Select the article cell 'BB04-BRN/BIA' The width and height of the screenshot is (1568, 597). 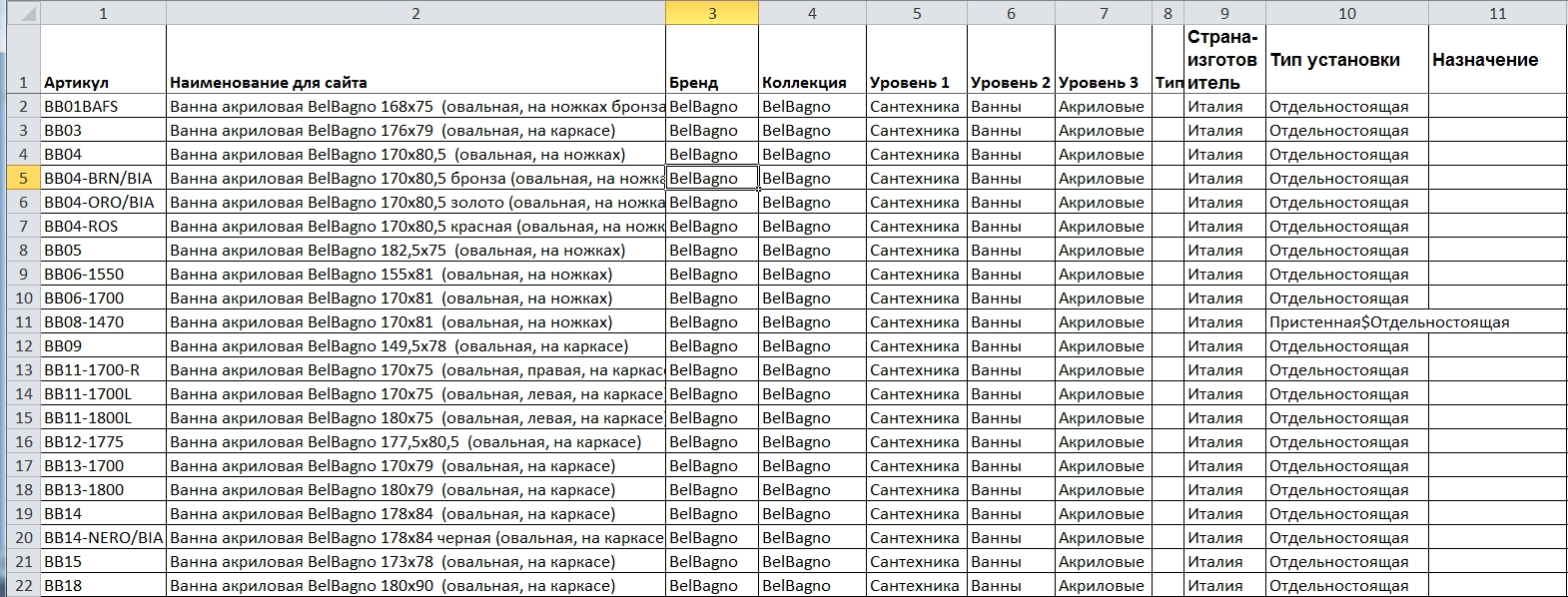pos(103,178)
